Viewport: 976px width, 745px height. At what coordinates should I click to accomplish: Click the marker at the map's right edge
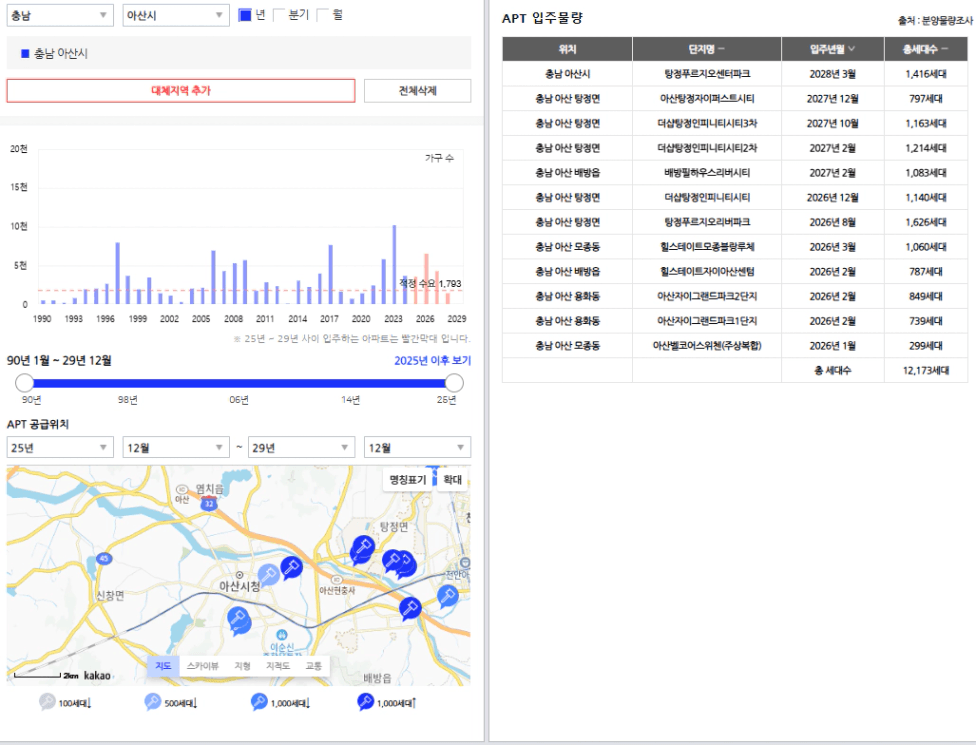pos(448,596)
